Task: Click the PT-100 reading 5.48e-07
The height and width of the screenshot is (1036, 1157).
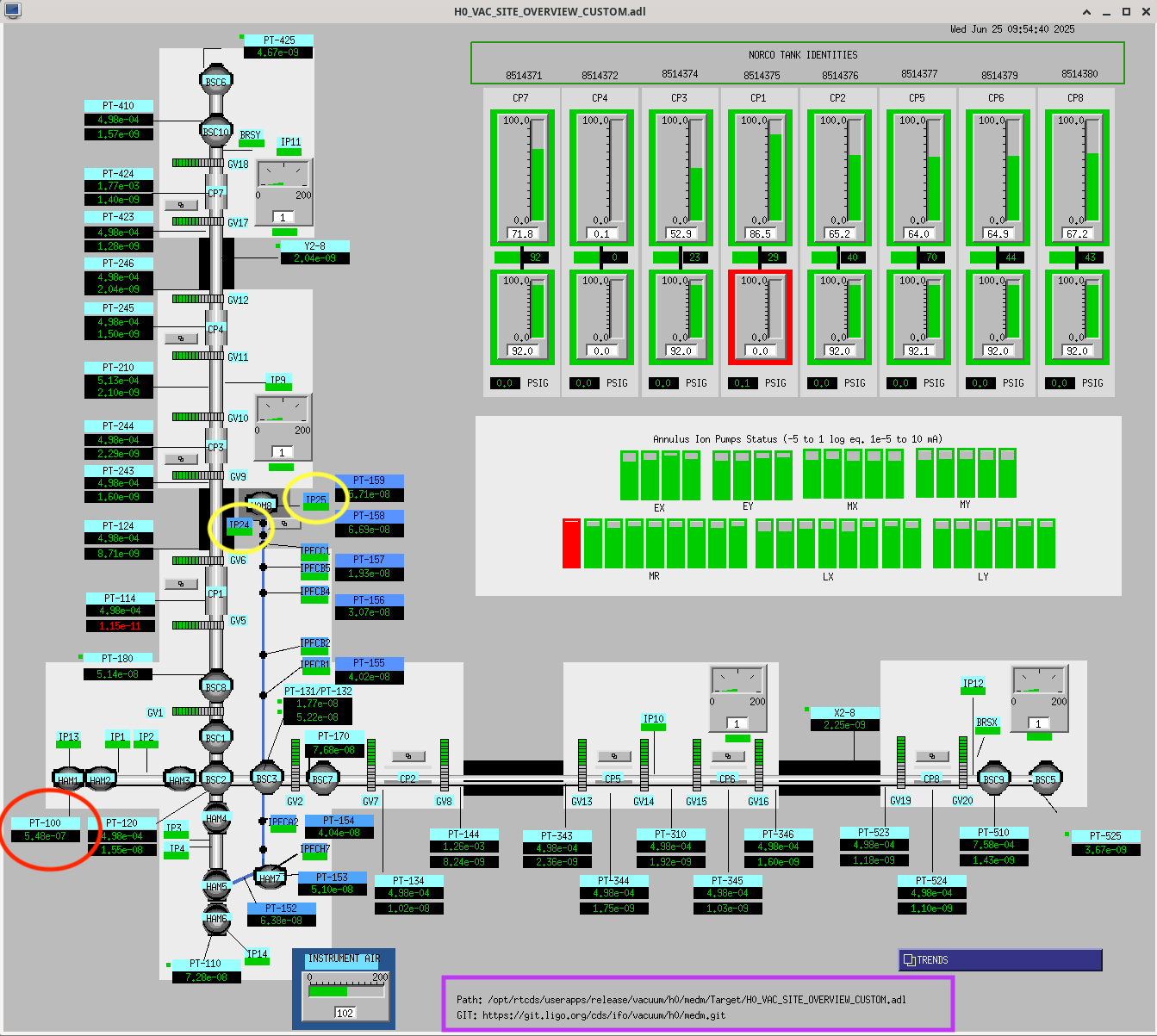Action: 46,836
